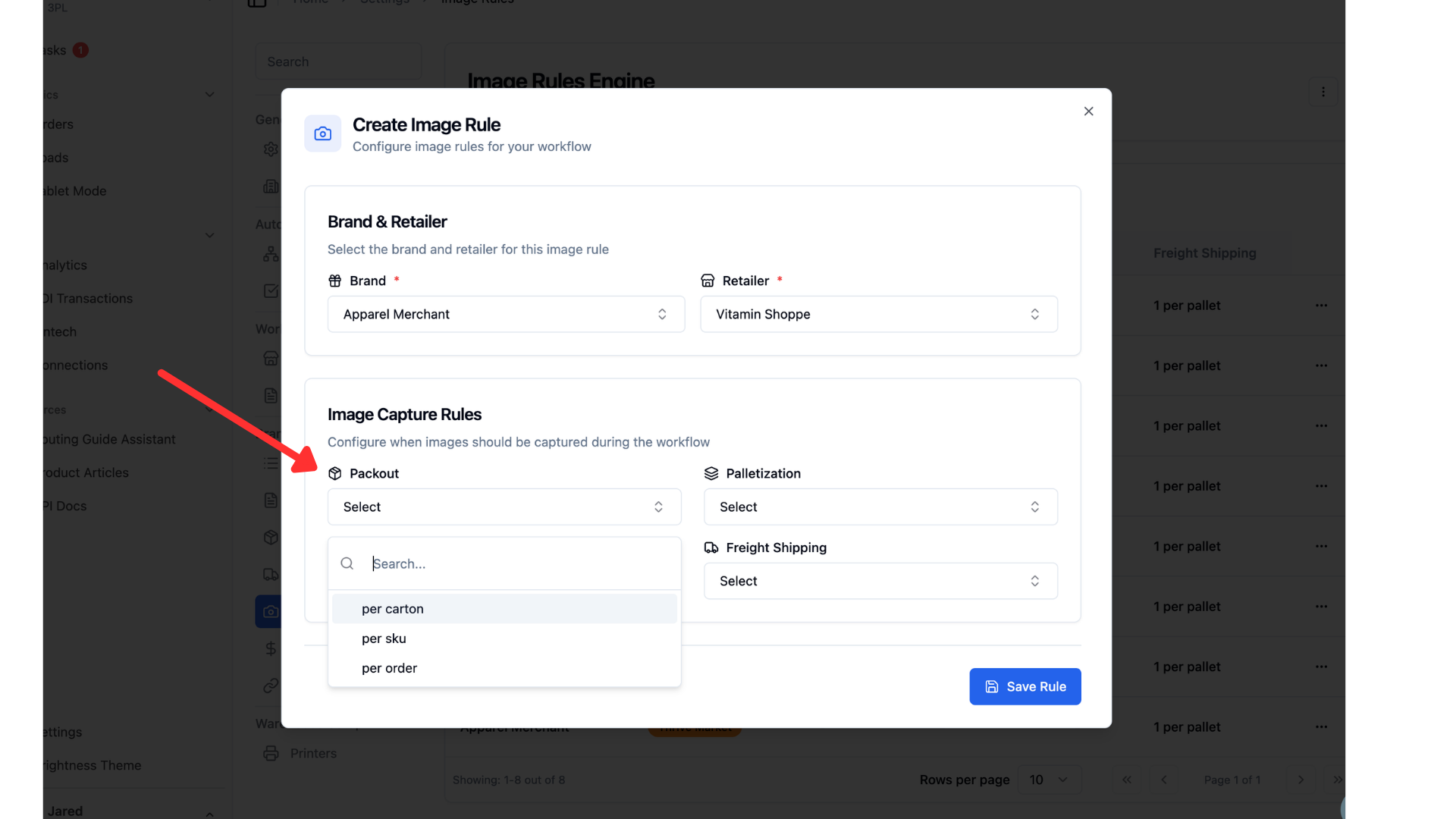Viewport: 1456px width, 819px height.
Task: Close the Create Image Rule dialog
Action: tap(1088, 111)
